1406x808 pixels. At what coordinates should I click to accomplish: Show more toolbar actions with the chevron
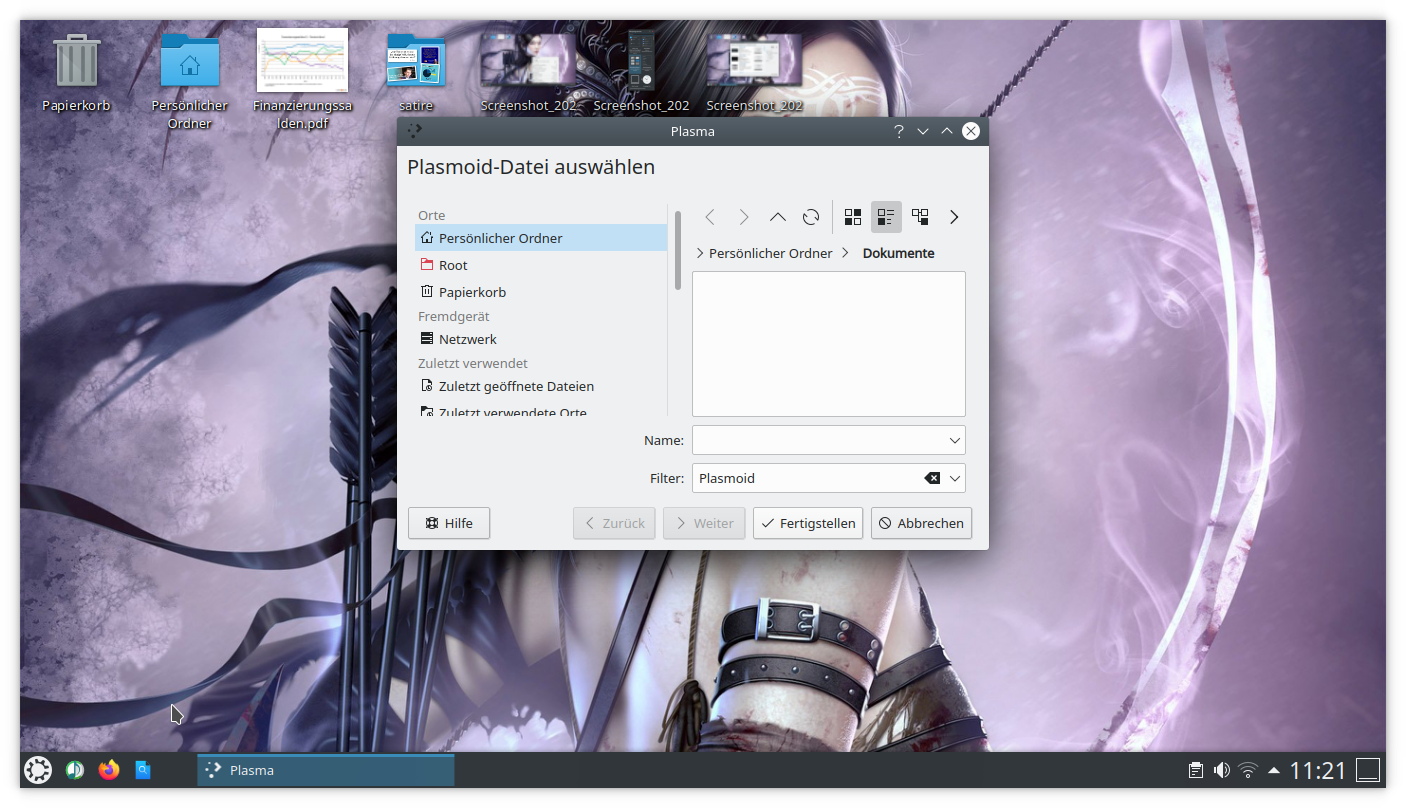click(954, 217)
